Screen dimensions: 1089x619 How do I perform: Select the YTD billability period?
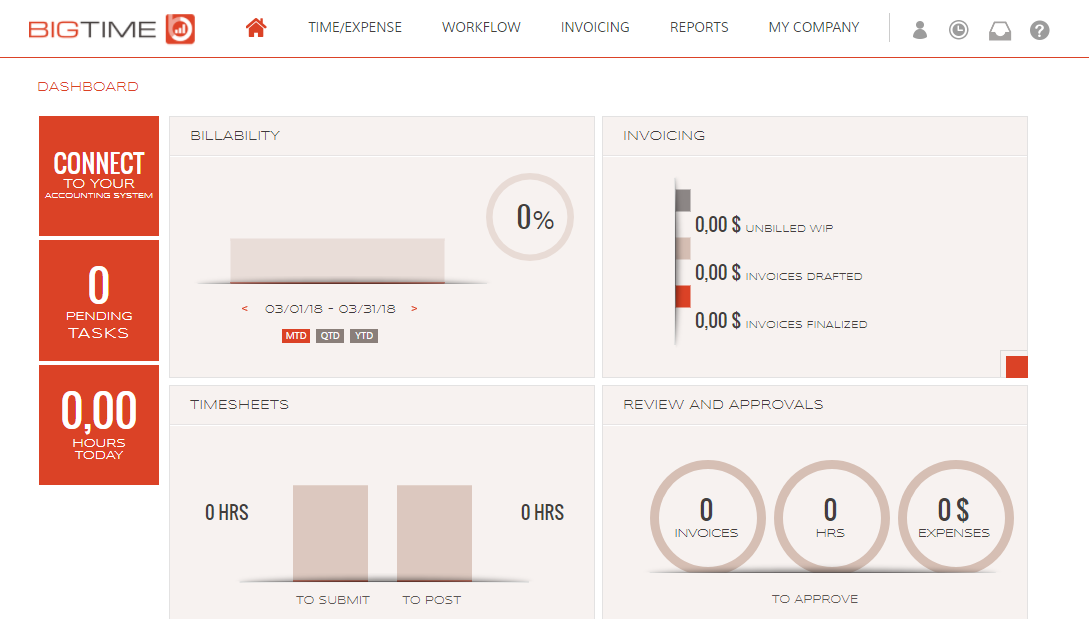point(364,336)
